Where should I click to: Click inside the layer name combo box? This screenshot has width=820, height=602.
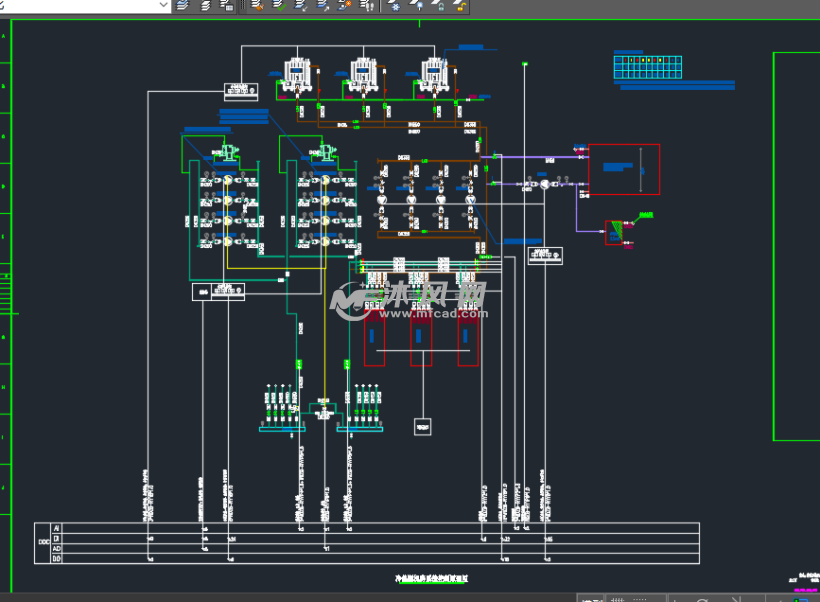click(x=78, y=5)
